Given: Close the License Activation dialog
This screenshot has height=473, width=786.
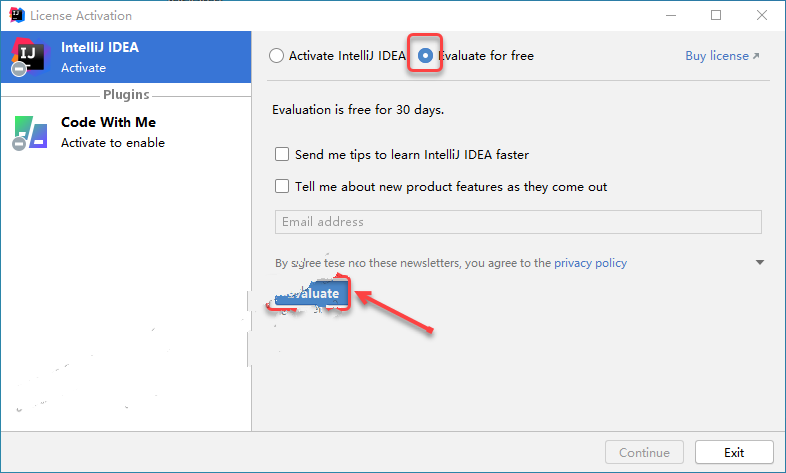Looking at the screenshot, I should pos(761,15).
